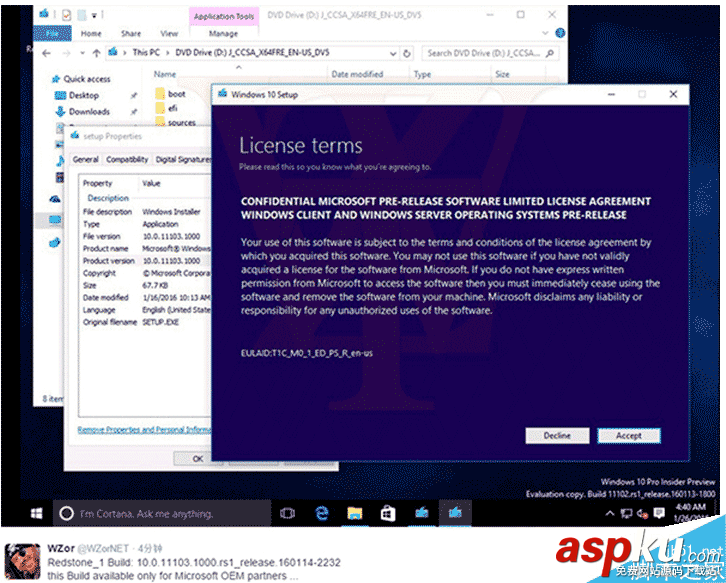Image resolution: width=726 pixels, height=583 pixels.
Task: Click This PC in address breadcrumb
Action: 146,52
